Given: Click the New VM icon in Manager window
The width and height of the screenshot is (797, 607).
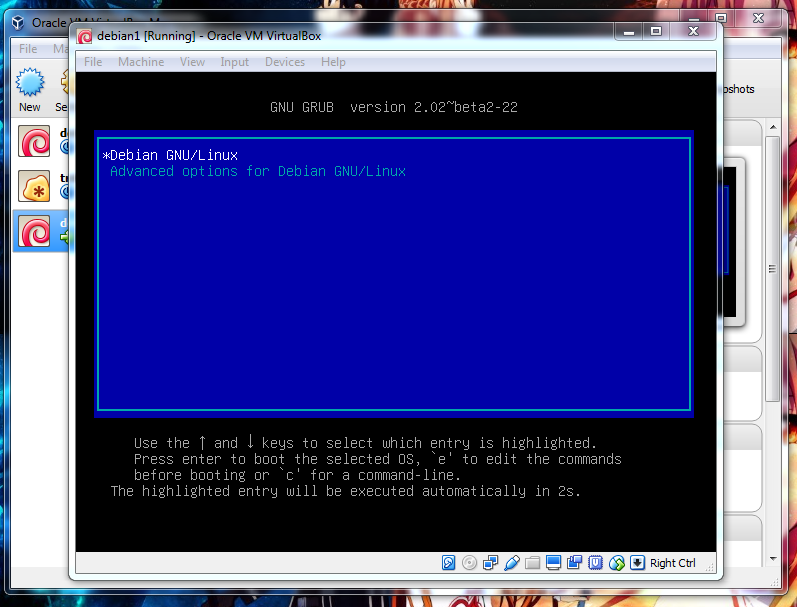Looking at the screenshot, I should coord(29,89).
